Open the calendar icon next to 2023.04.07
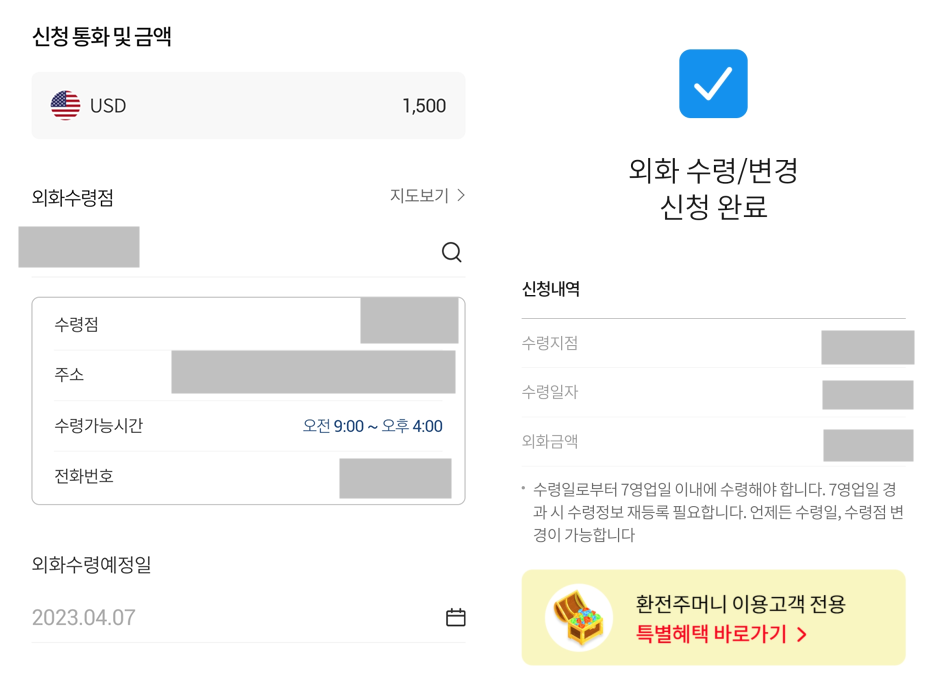Screen dimensions: 930x679 pos(455,617)
